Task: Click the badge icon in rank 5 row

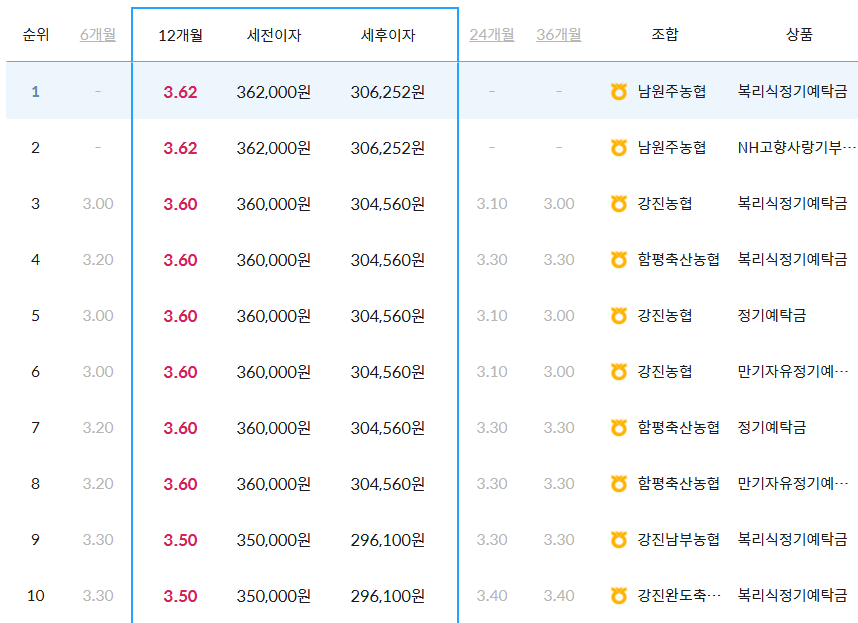Action: coord(618,315)
